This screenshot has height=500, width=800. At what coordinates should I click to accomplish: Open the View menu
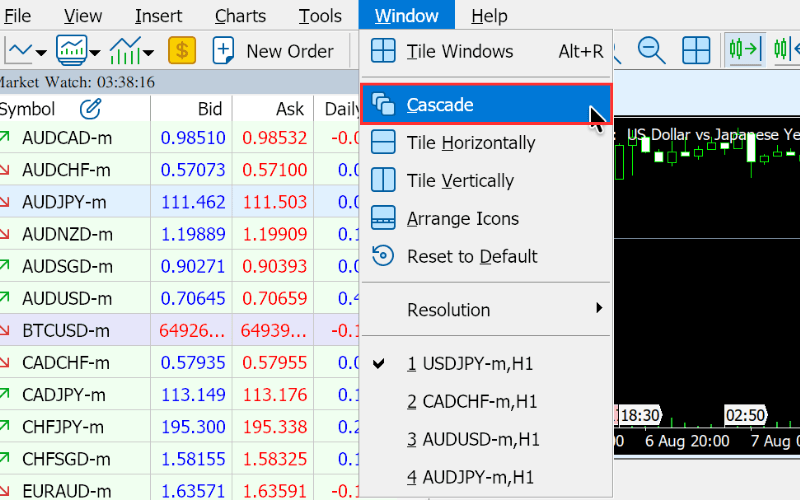83,16
